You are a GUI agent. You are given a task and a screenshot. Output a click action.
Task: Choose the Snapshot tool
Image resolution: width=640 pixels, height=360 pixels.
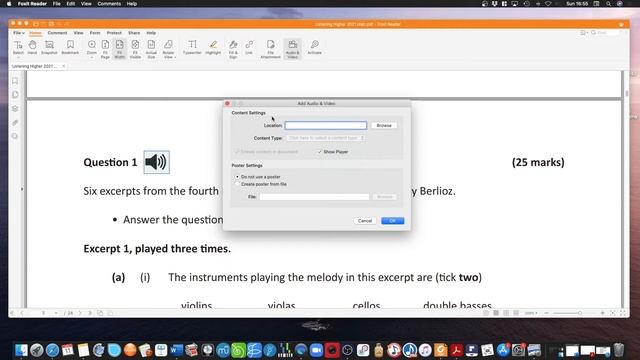pyautogui.click(x=49, y=47)
